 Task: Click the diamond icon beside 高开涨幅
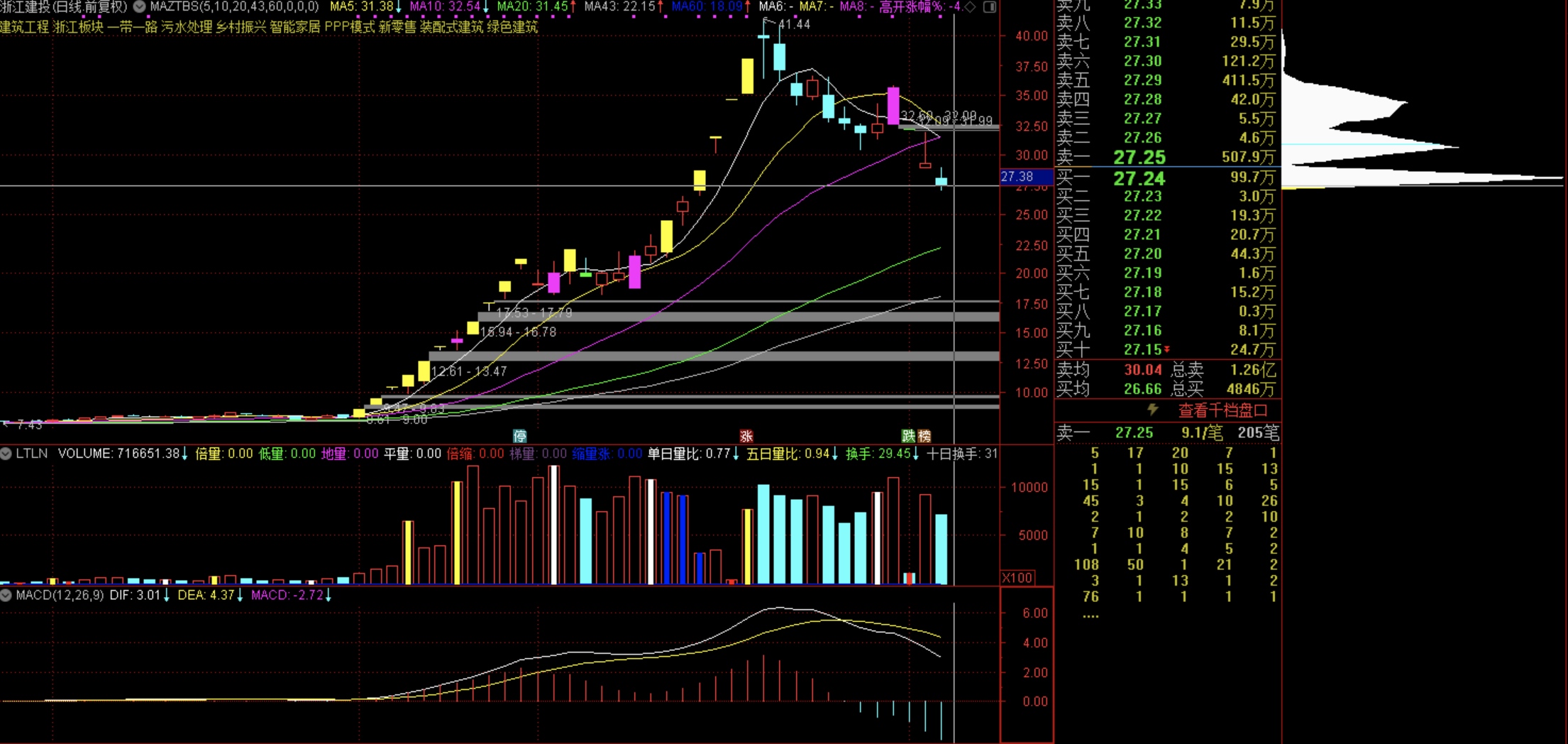pos(970,7)
